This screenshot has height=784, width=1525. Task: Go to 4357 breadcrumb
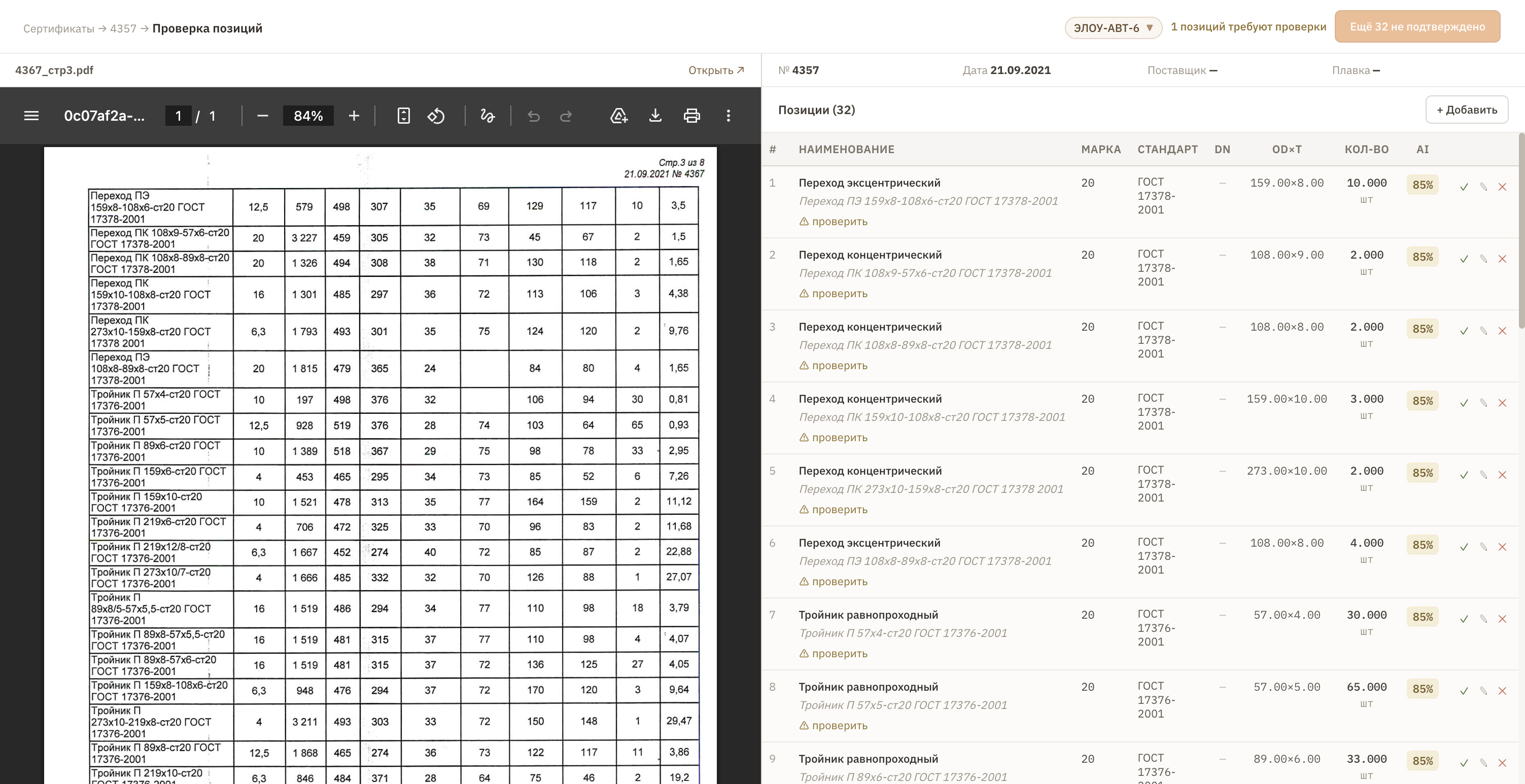123,28
